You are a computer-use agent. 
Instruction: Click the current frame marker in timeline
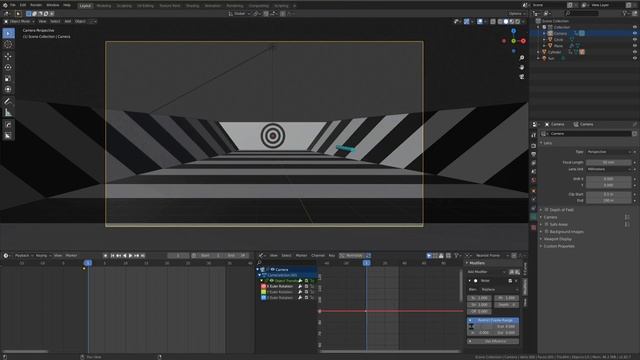click(88, 263)
